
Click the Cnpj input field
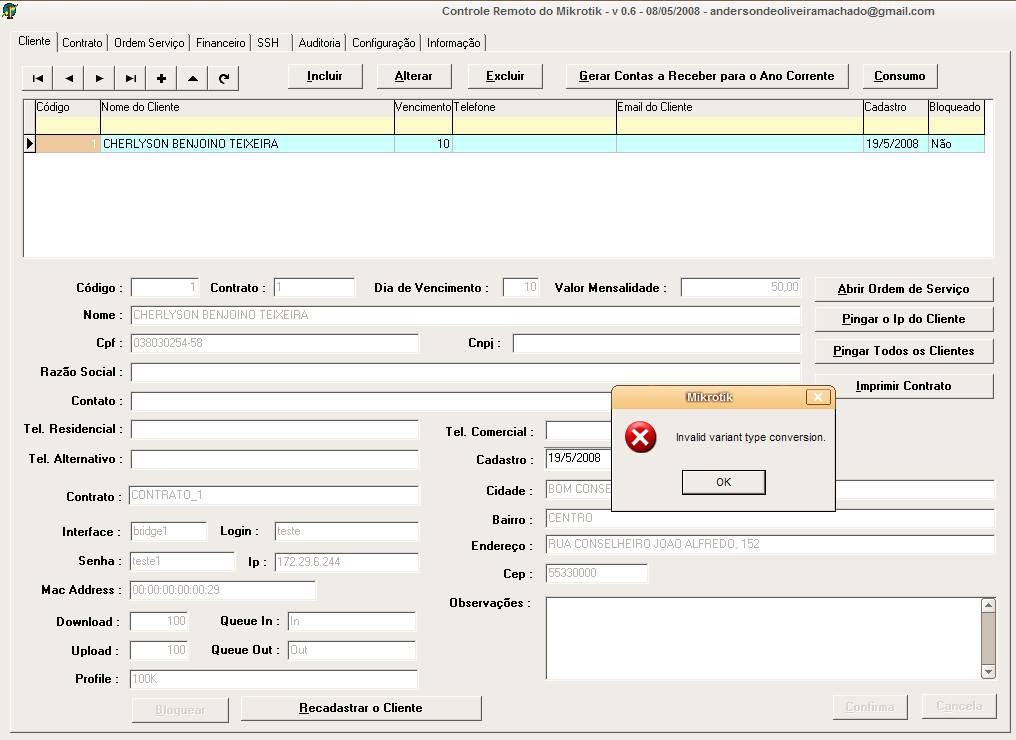coord(656,343)
